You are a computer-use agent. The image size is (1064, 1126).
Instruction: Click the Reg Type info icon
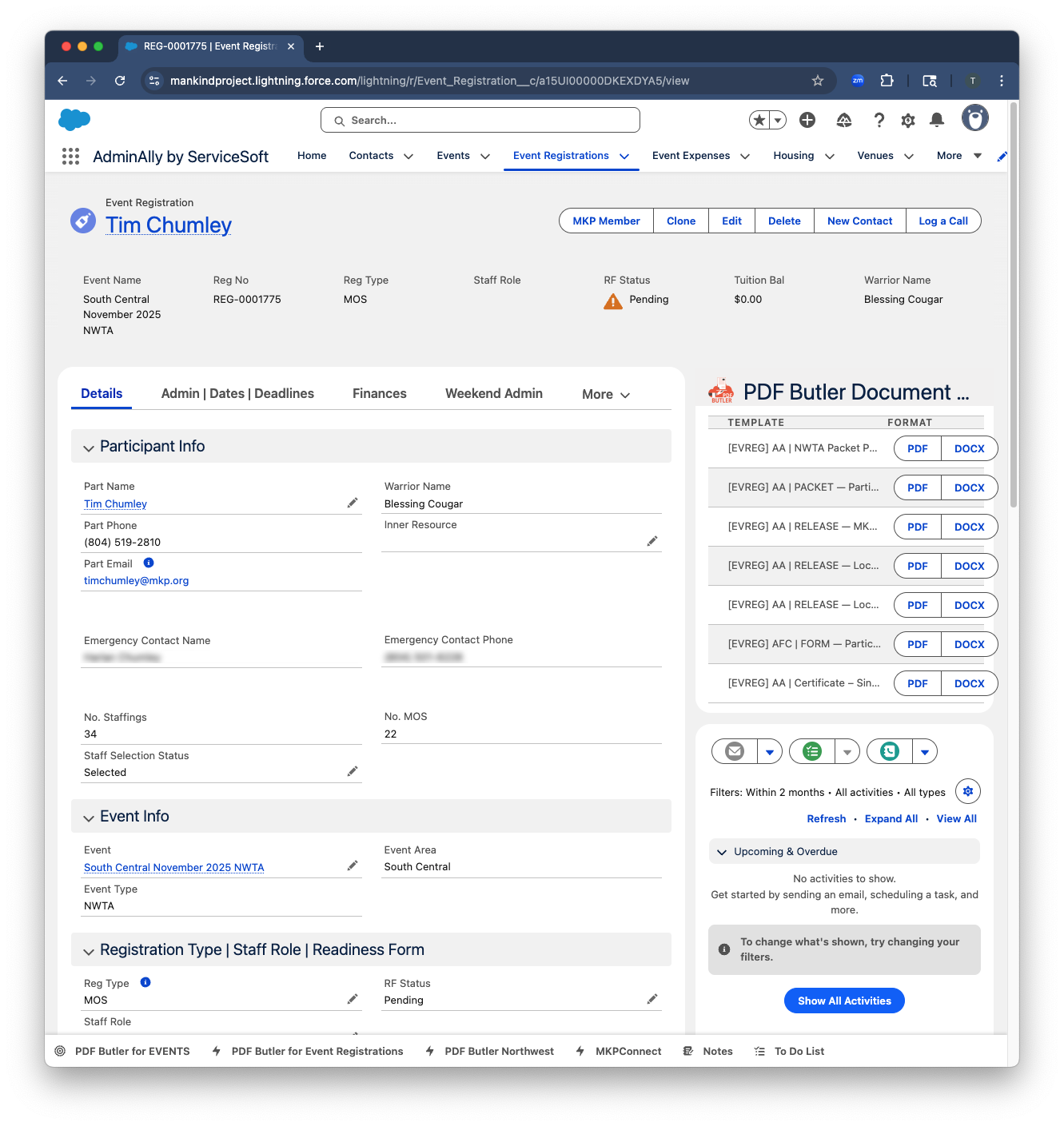(x=145, y=982)
